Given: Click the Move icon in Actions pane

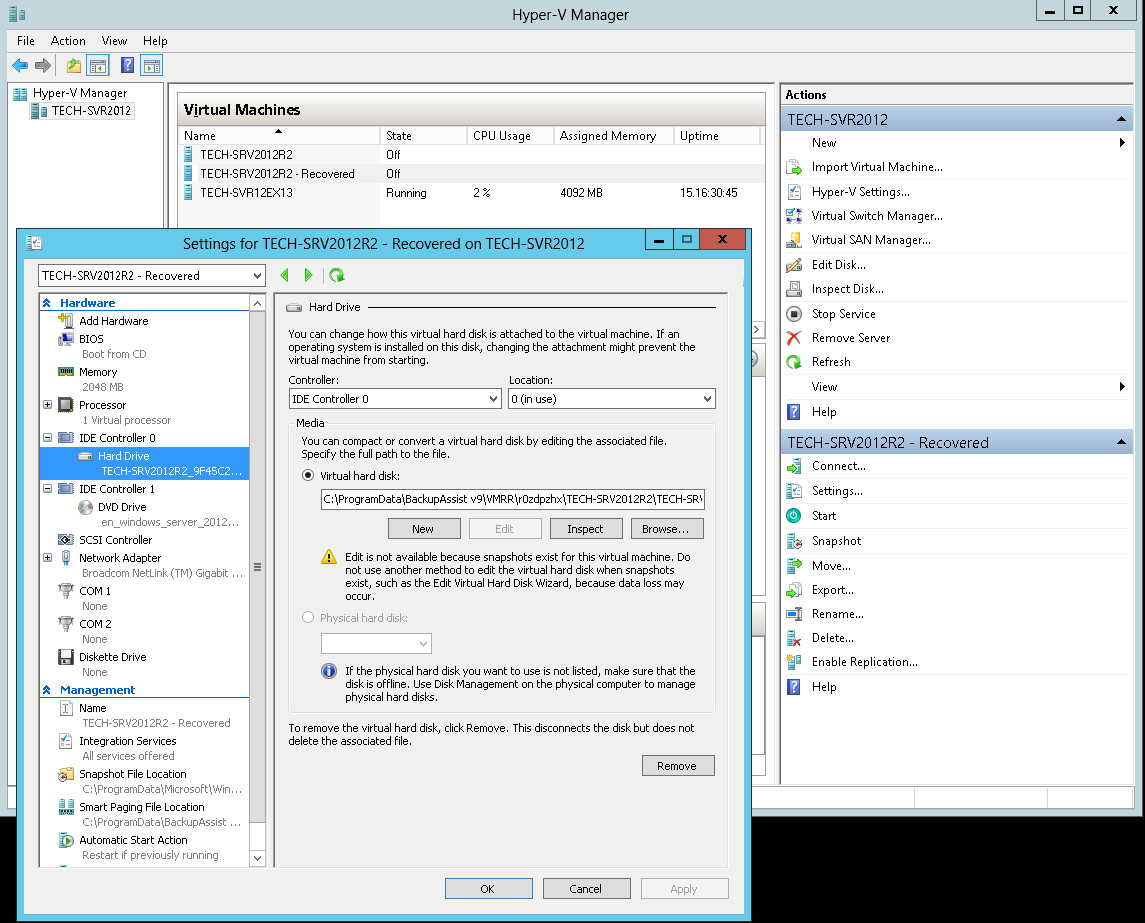Looking at the screenshot, I should (794, 566).
